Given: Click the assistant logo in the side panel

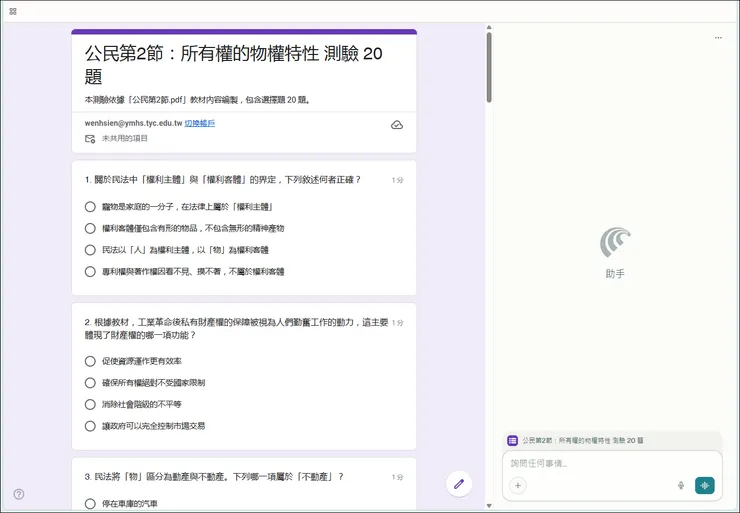Looking at the screenshot, I should pyautogui.click(x=615, y=243).
